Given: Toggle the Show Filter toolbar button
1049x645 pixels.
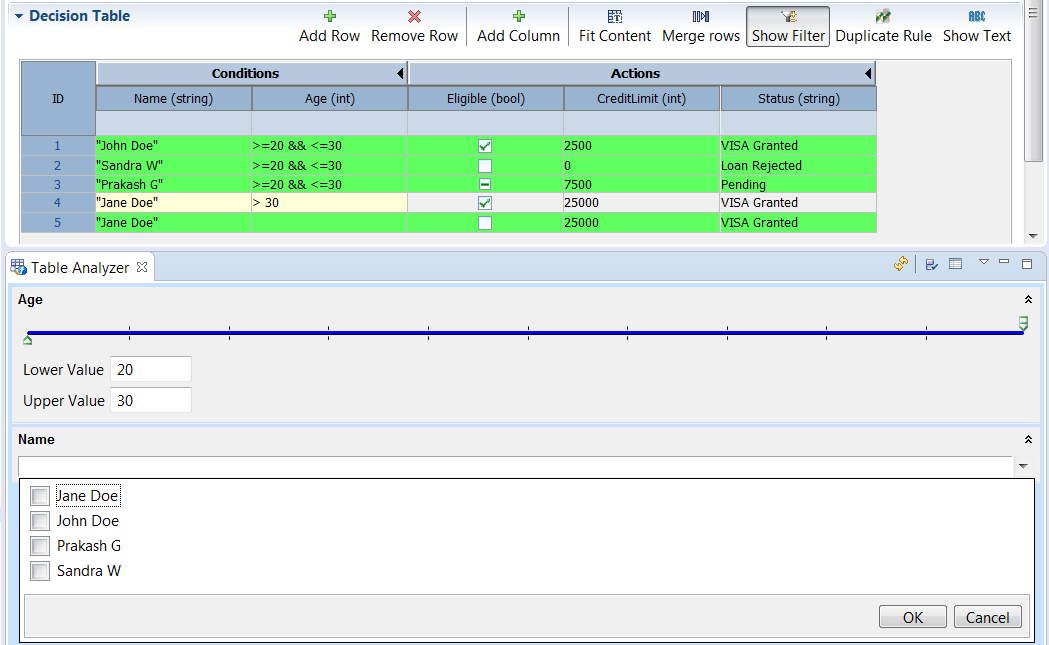Looking at the screenshot, I should click(x=788, y=26).
